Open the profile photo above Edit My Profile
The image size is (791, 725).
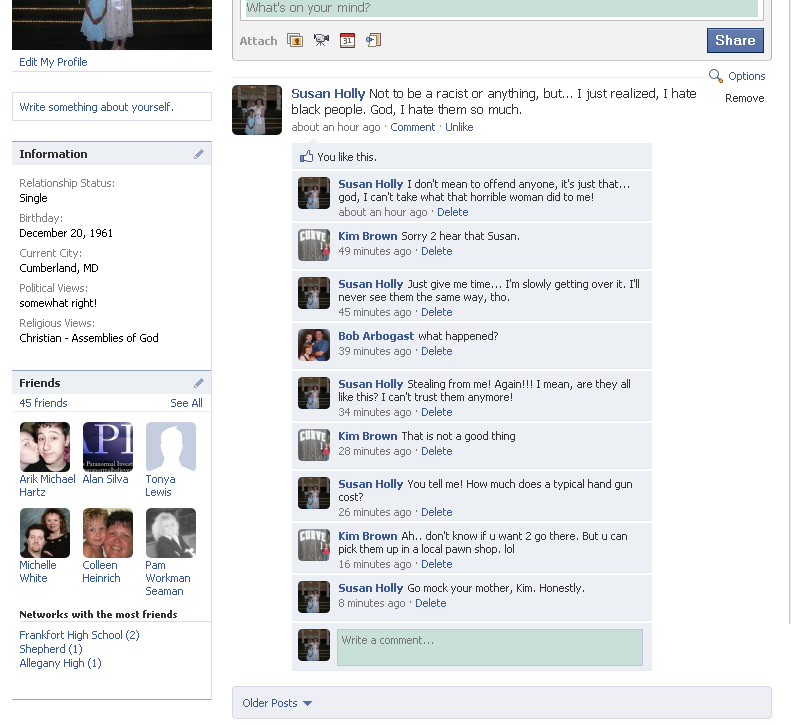(x=112, y=25)
